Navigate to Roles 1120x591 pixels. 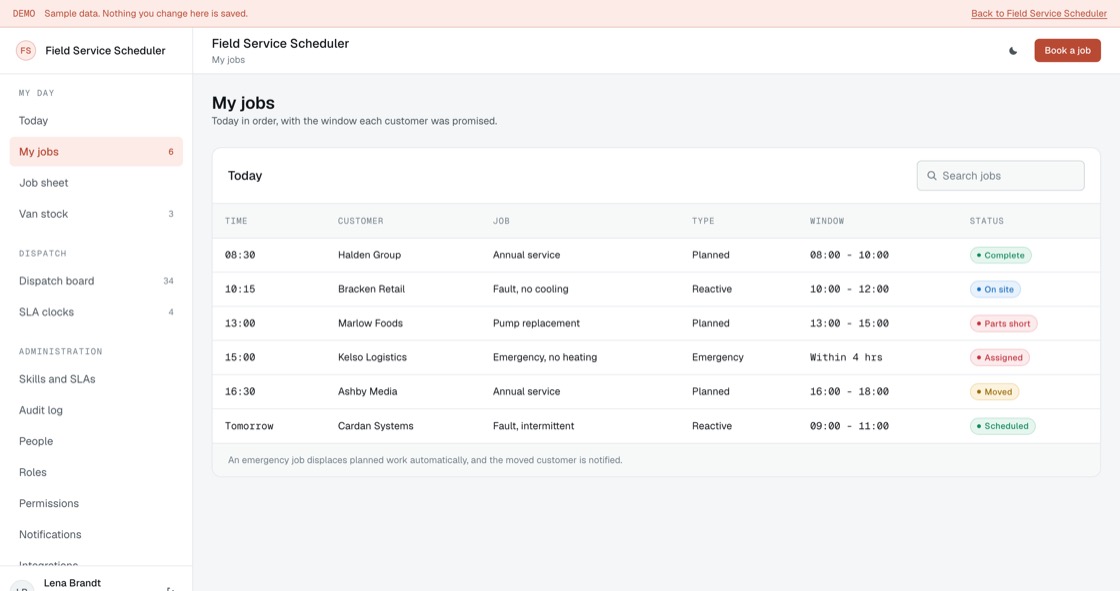click(x=96, y=472)
